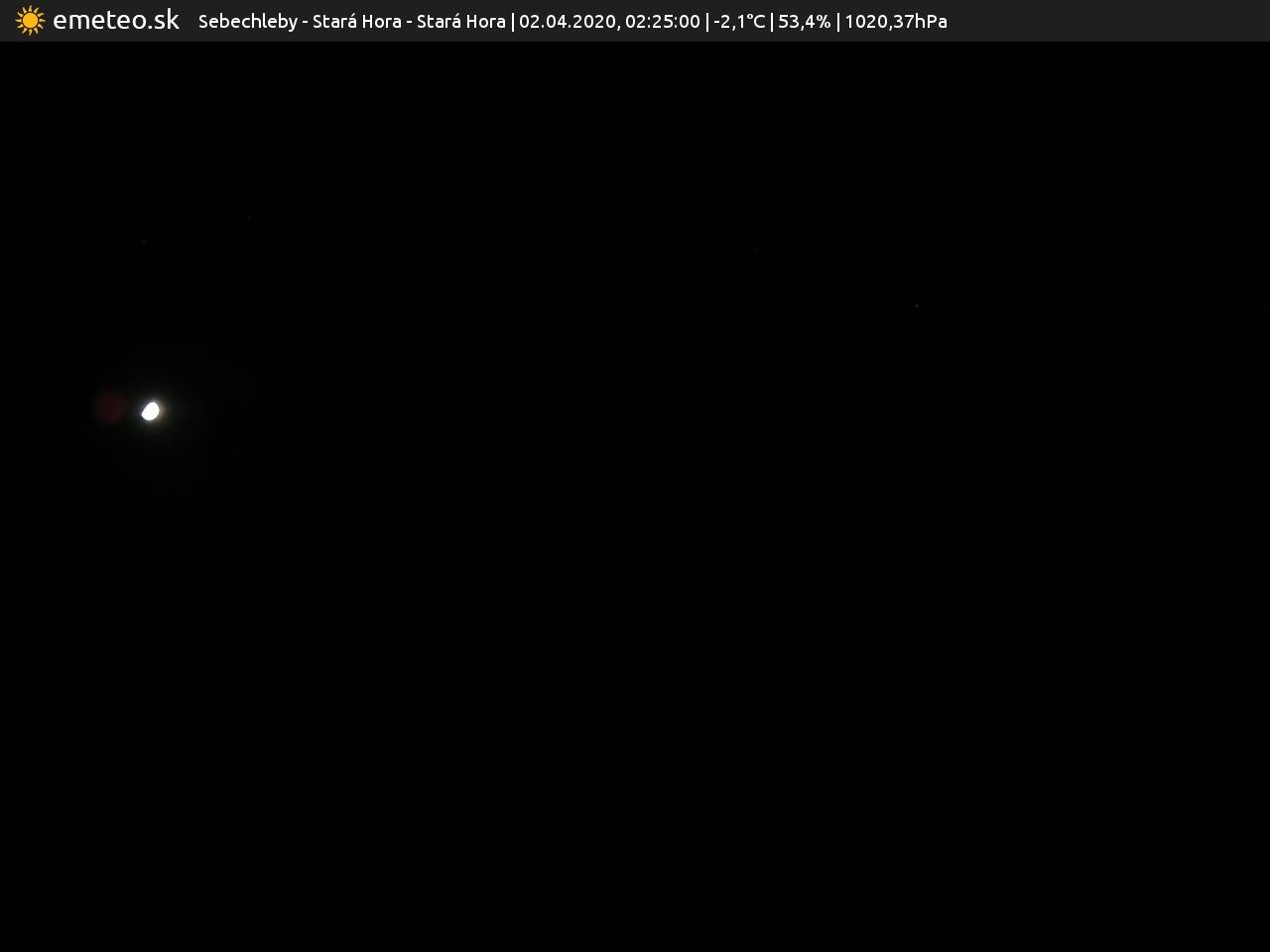Select the 1020,37hPa pressure reading
The height and width of the screenshot is (952, 1270).
tap(895, 22)
